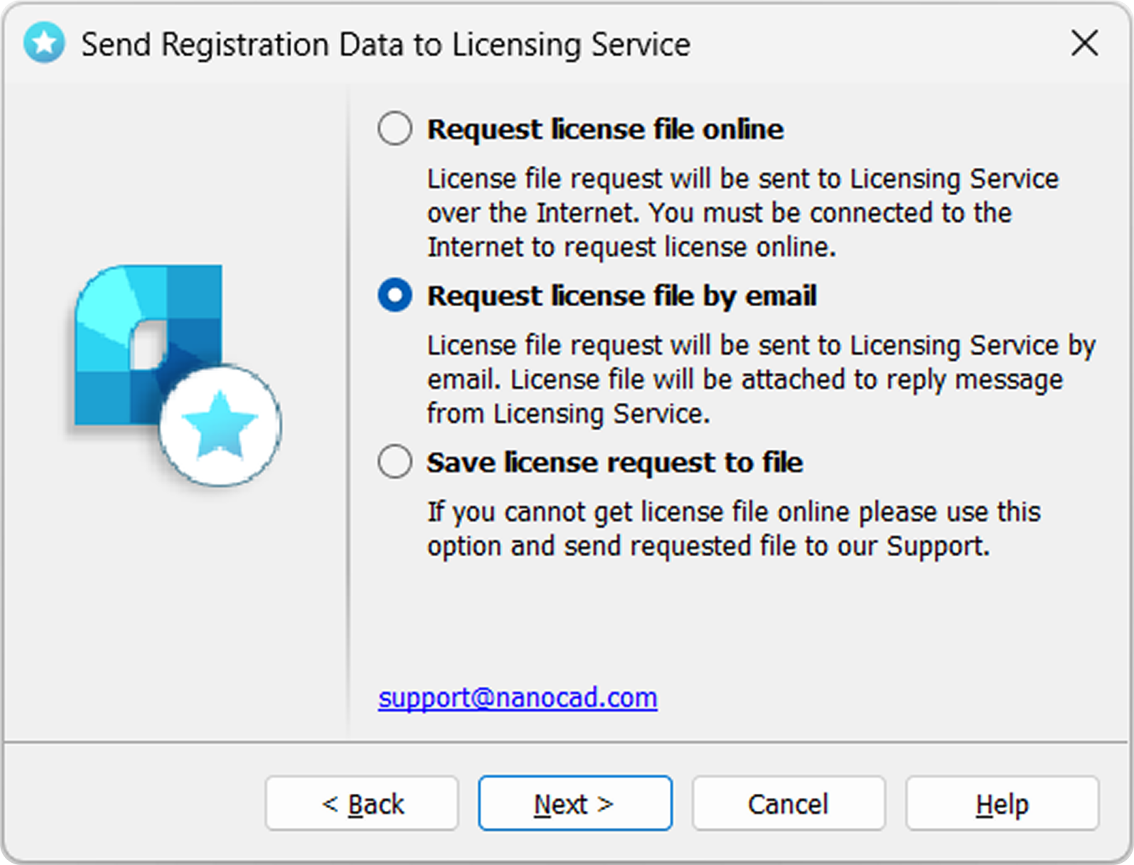Select Request license file online radio button
Viewport: 1134px width, 865px height.
(x=395, y=129)
